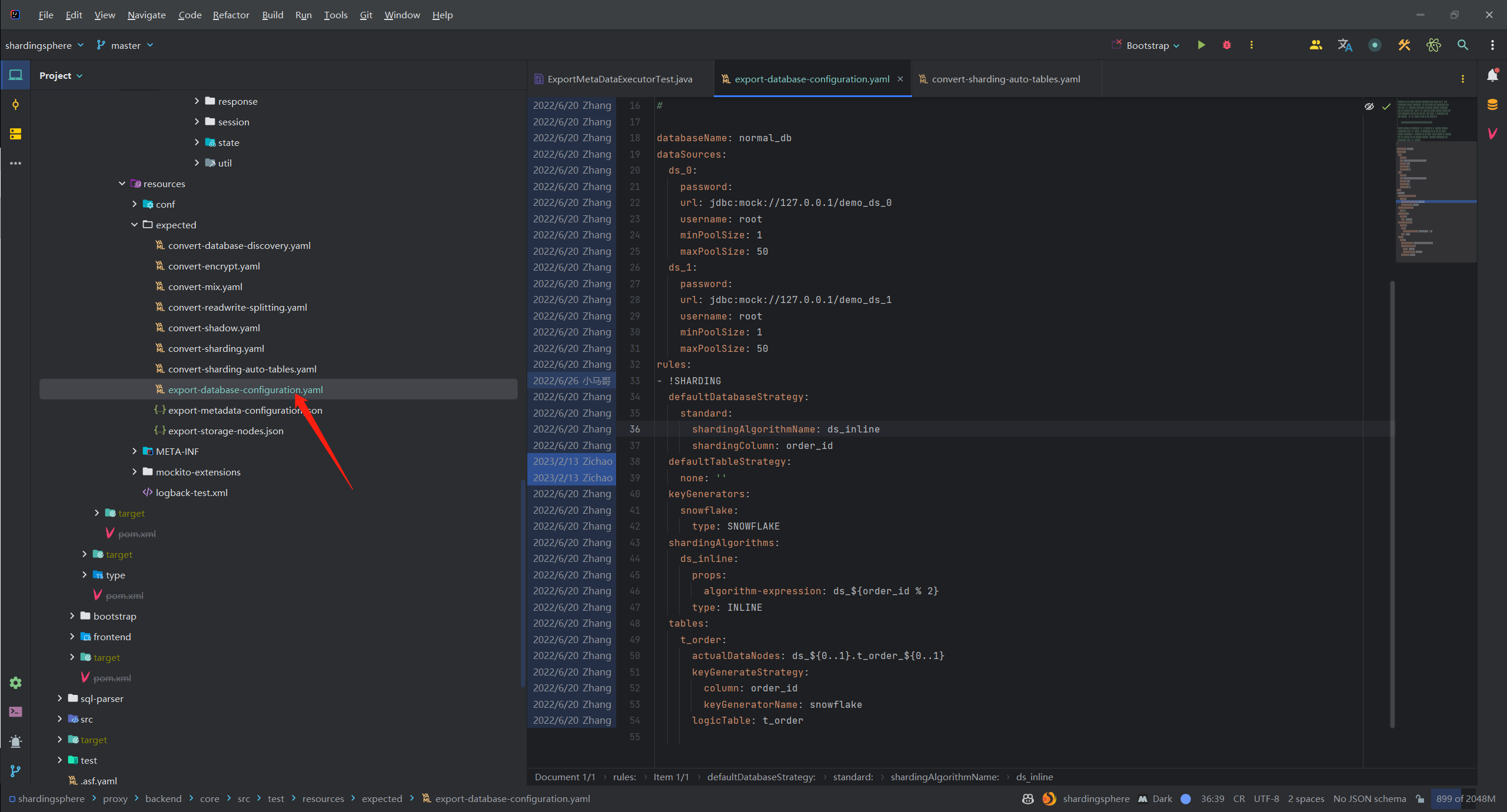This screenshot has height=812, width=1507.
Task: Switch to convert-sharding-auto-tables.yaml tab
Action: tap(1005, 79)
